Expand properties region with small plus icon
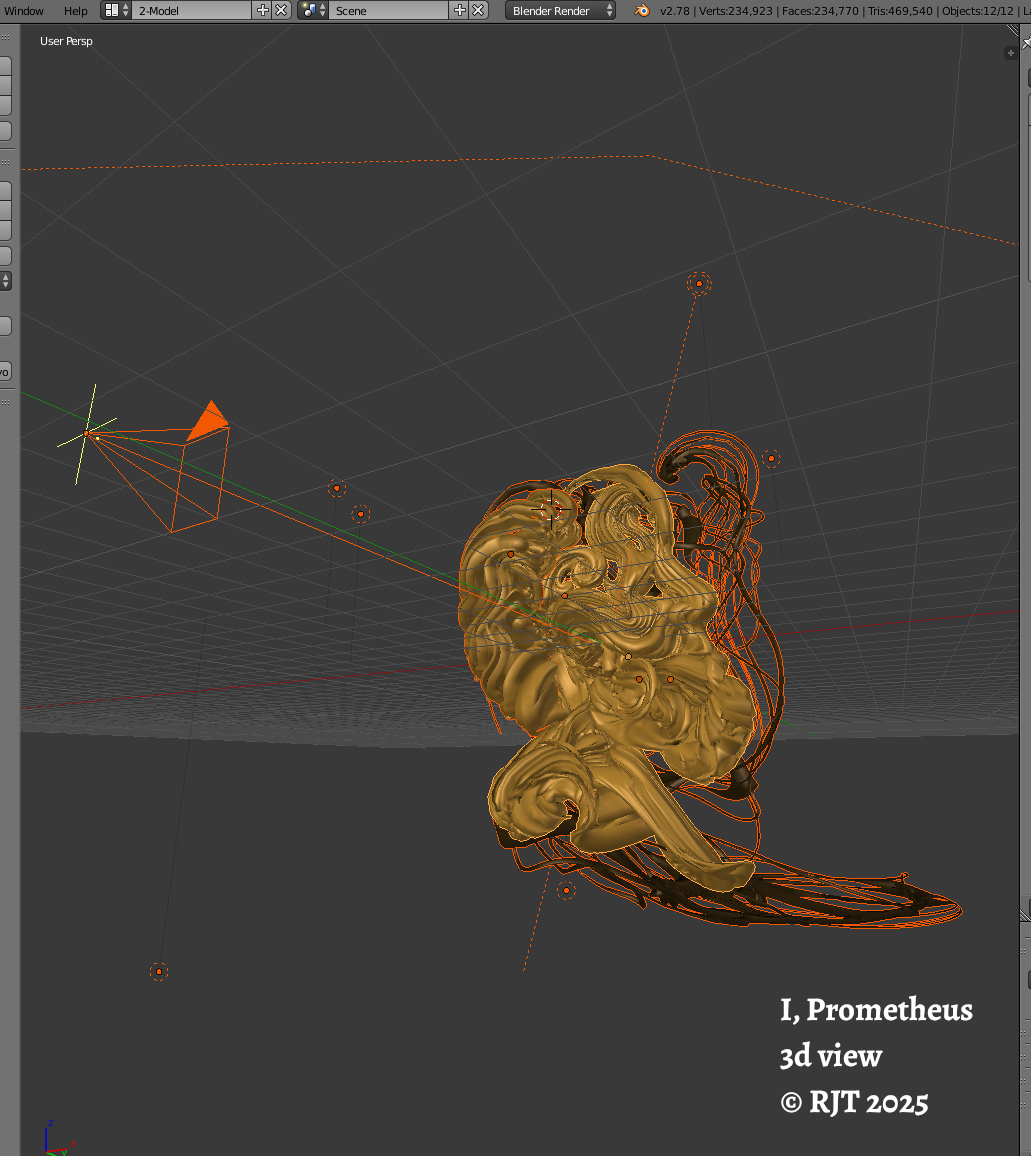The image size is (1031, 1156). [1010, 53]
